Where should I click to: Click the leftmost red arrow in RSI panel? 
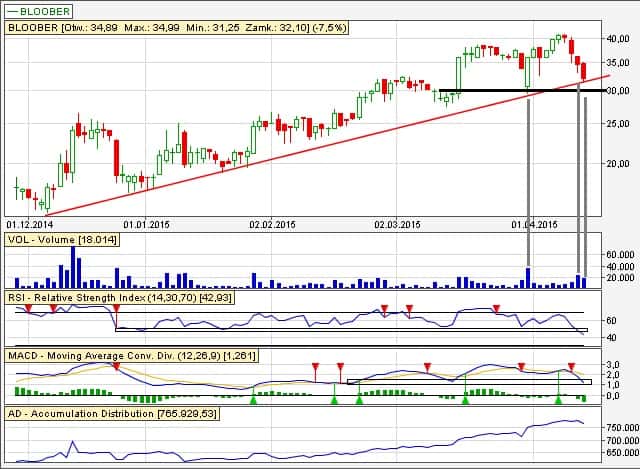coord(29,310)
